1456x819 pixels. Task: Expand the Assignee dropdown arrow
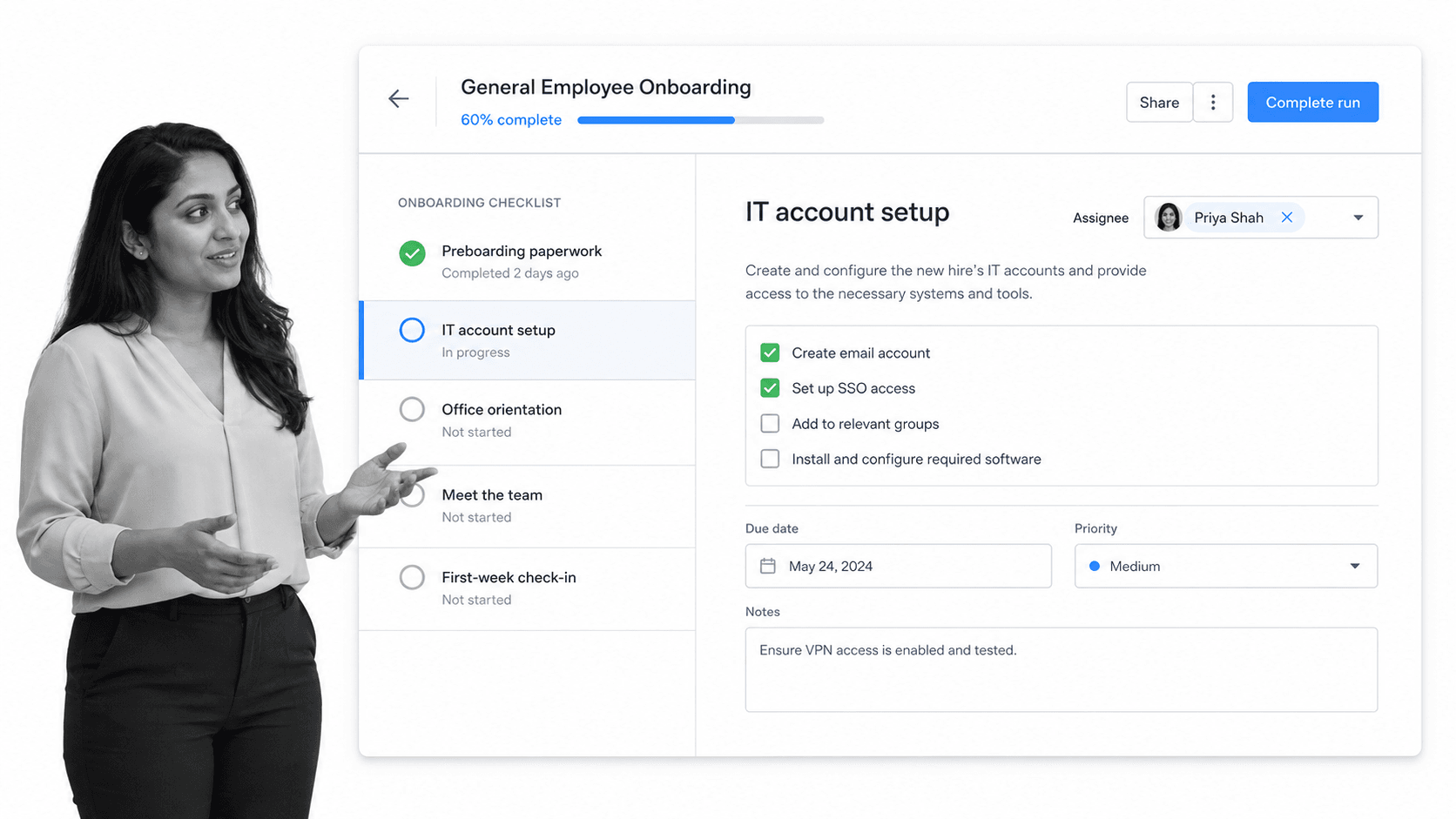click(x=1358, y=218)
